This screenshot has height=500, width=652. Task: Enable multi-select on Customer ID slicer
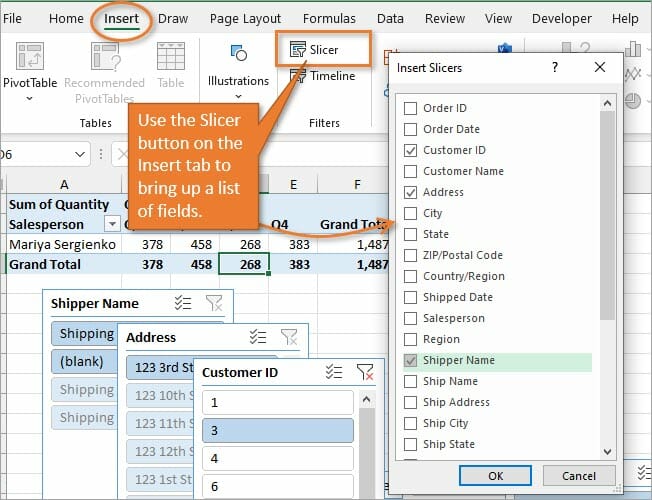click(334, 372)
